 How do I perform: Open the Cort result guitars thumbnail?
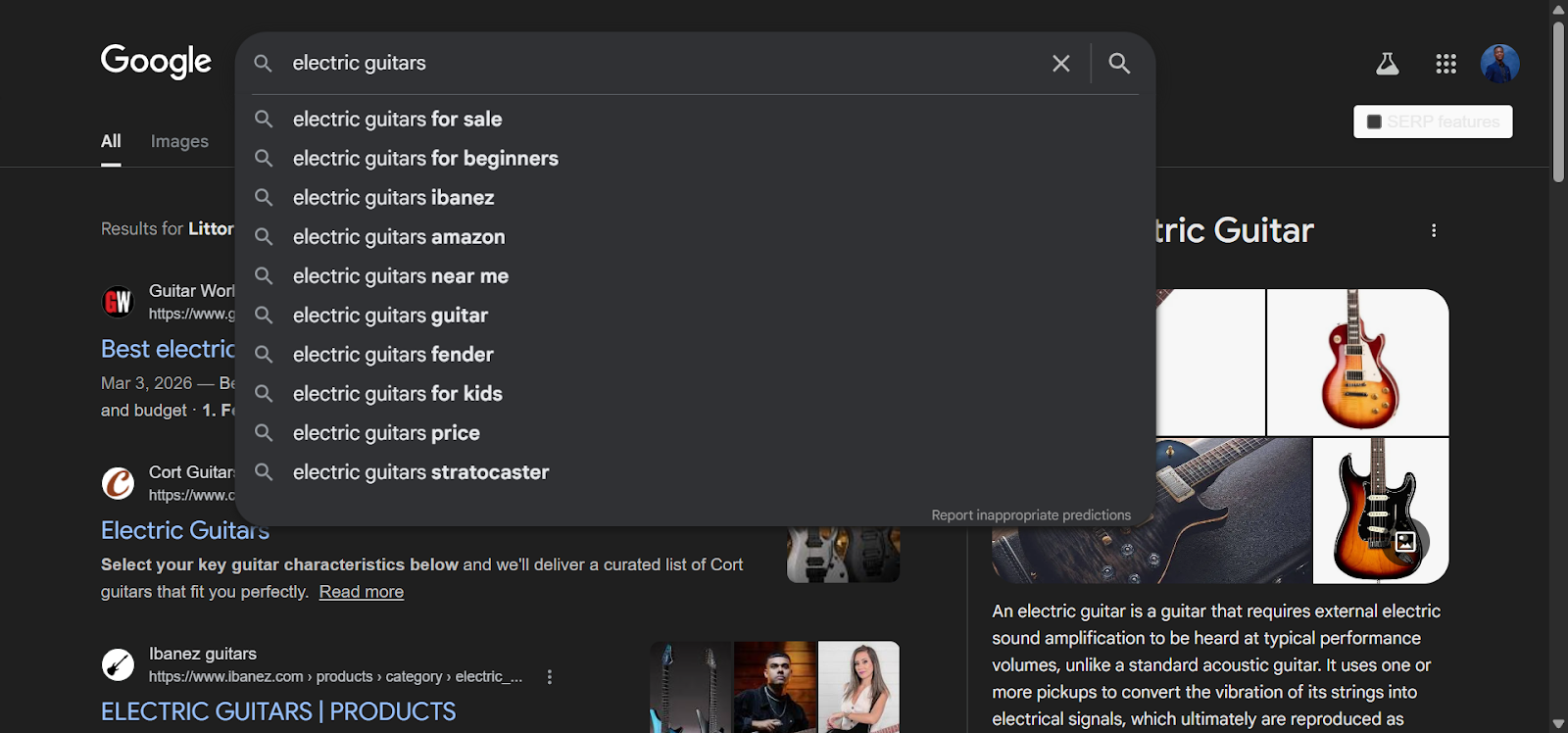point(843,555)
